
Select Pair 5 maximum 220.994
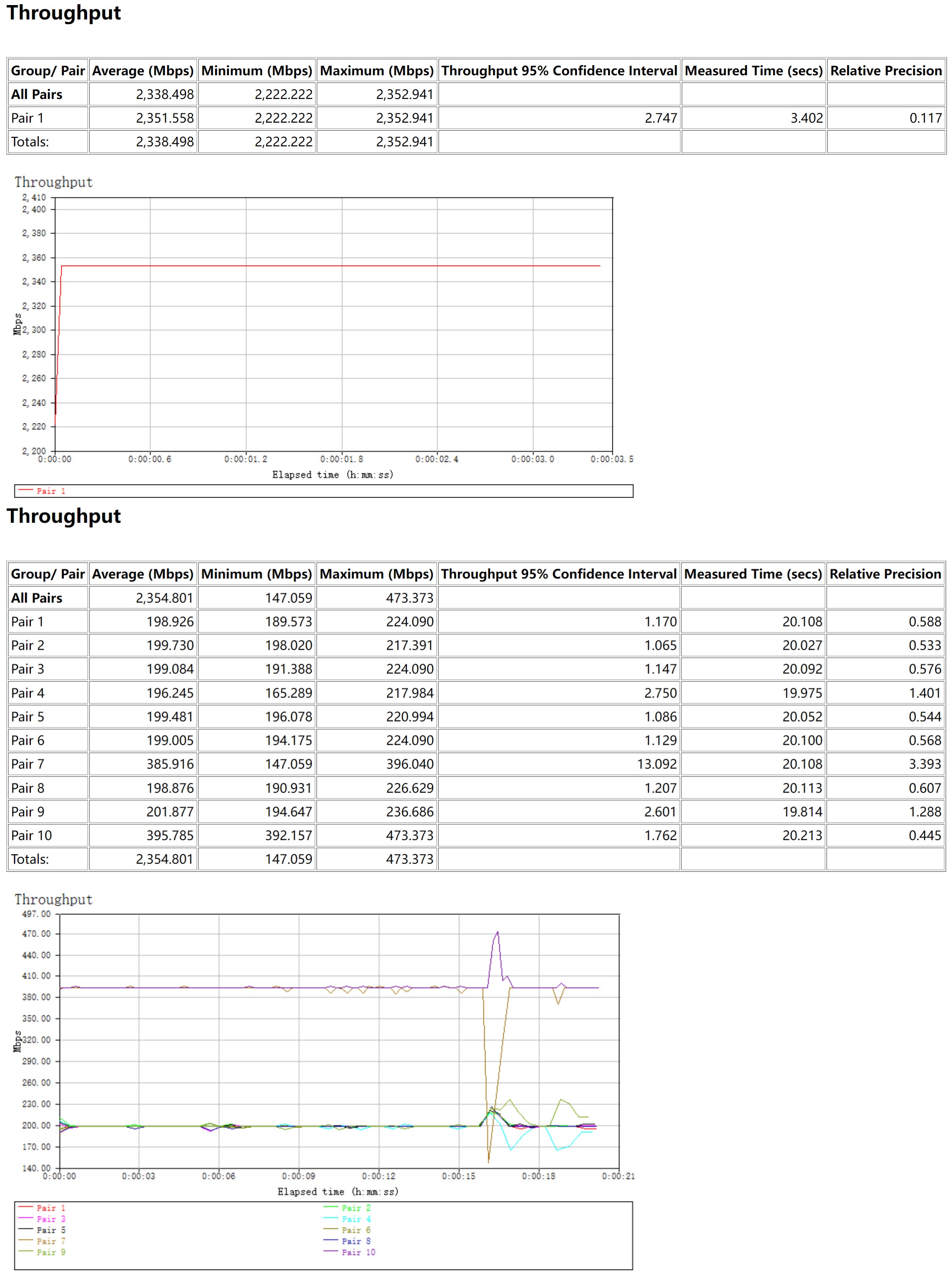pyautogui.click(x=409, y=717)
